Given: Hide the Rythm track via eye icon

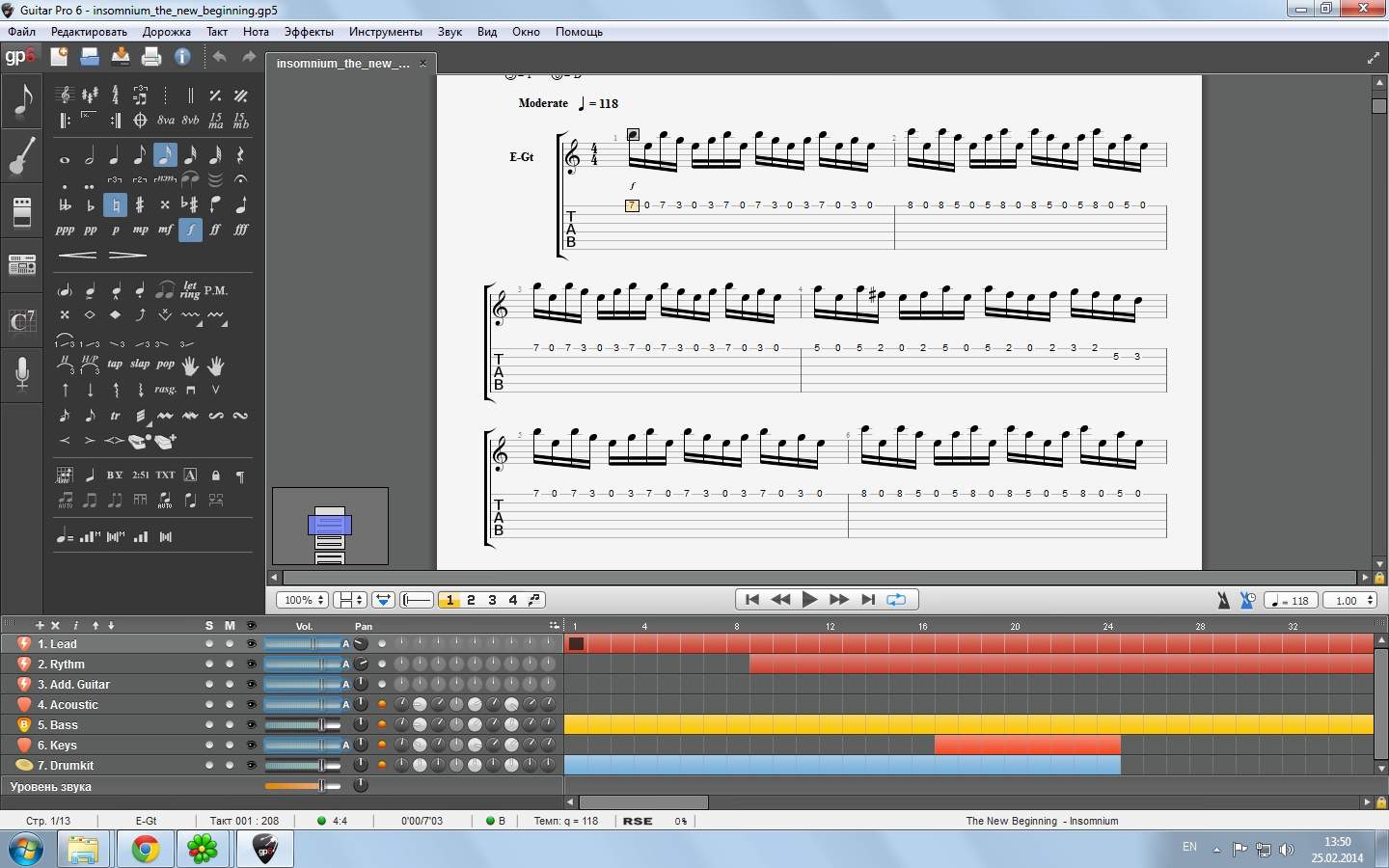Looking at the screenshot, I should 252,665.
